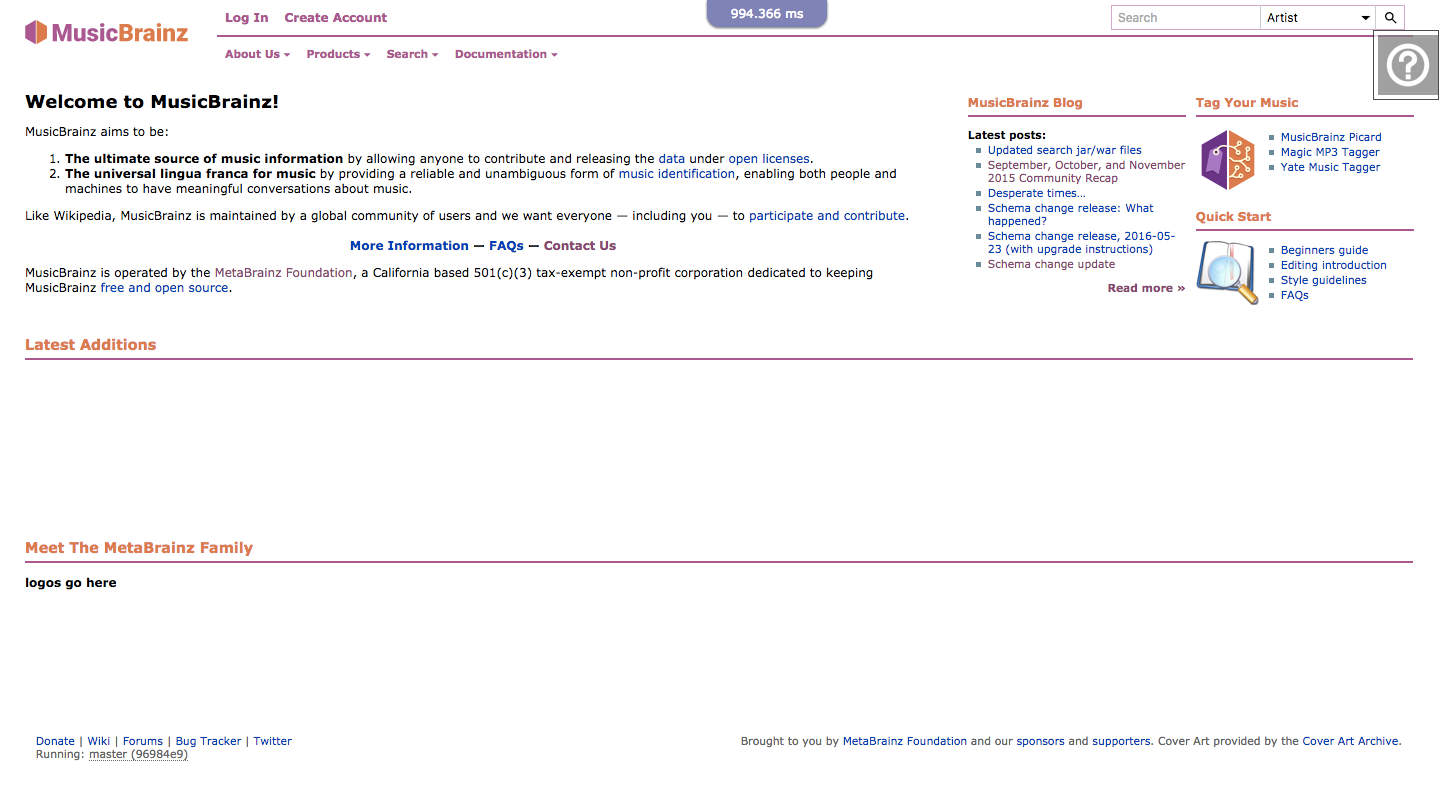Click Read more » link

point(1146,288)
